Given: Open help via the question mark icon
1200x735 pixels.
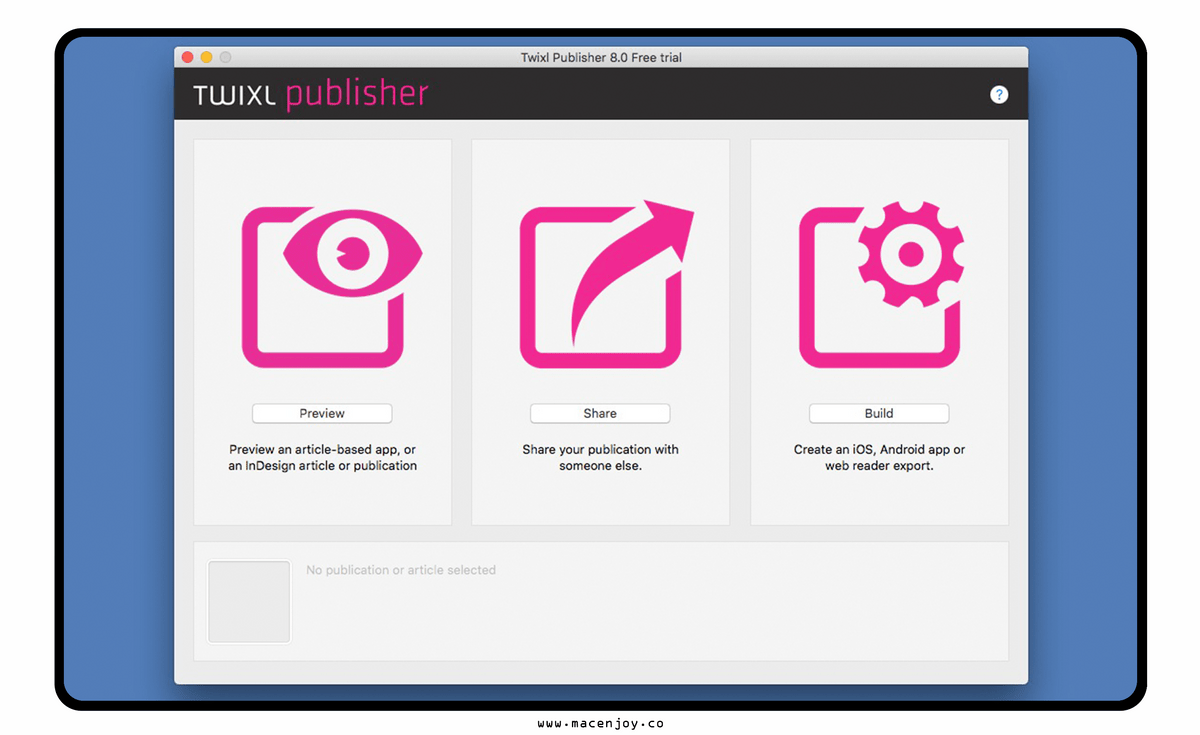Looking at the screenshot, I should pos(999,95).
